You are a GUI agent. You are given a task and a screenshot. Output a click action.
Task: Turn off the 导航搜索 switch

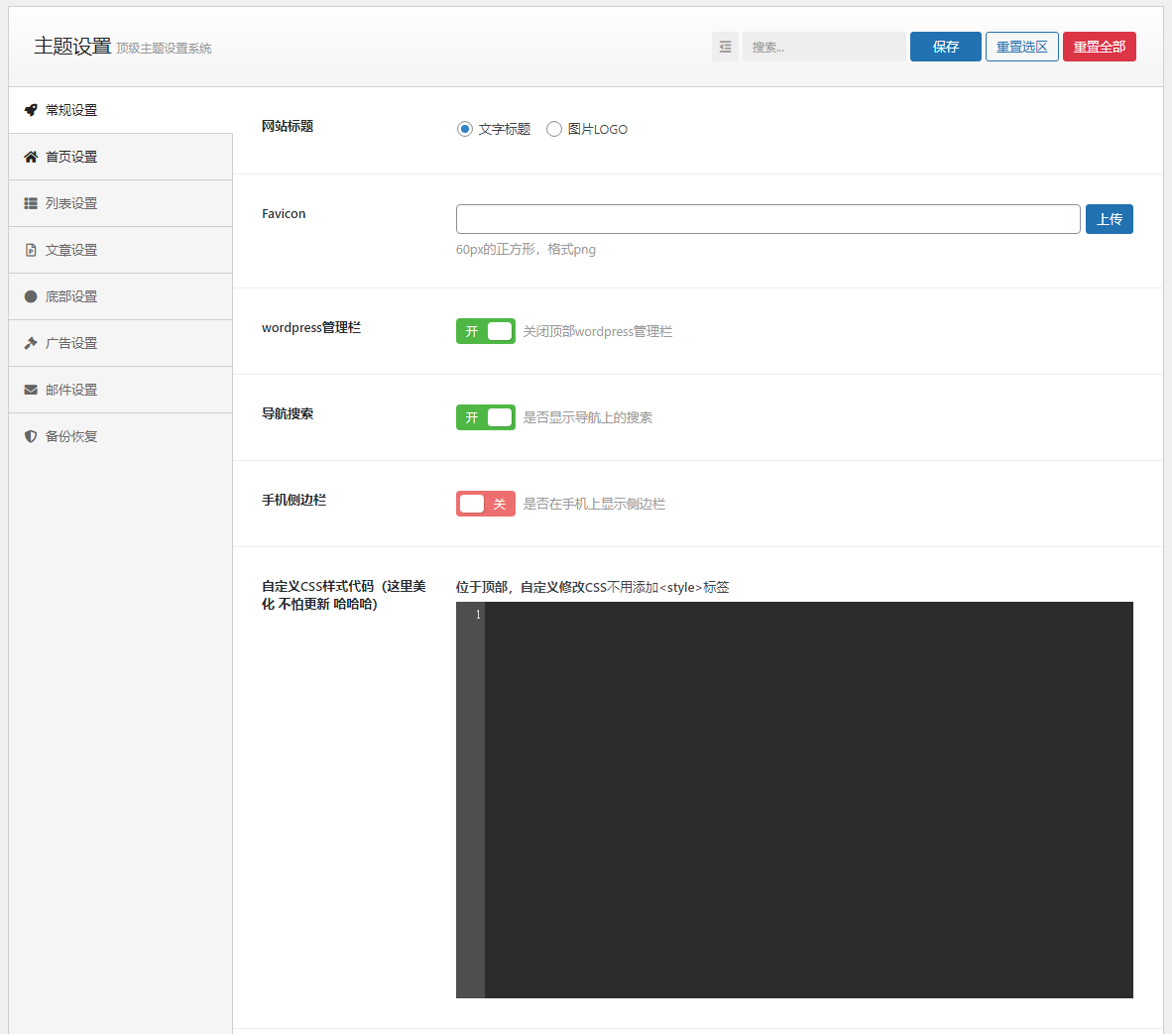tap(485, 417)
